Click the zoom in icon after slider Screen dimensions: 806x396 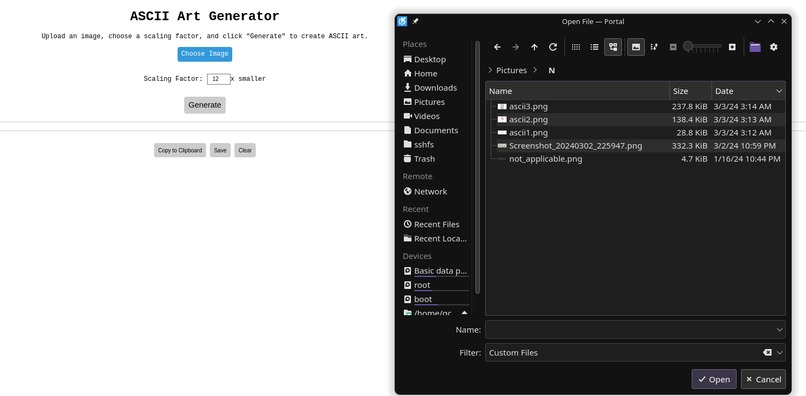pos(732,47)
